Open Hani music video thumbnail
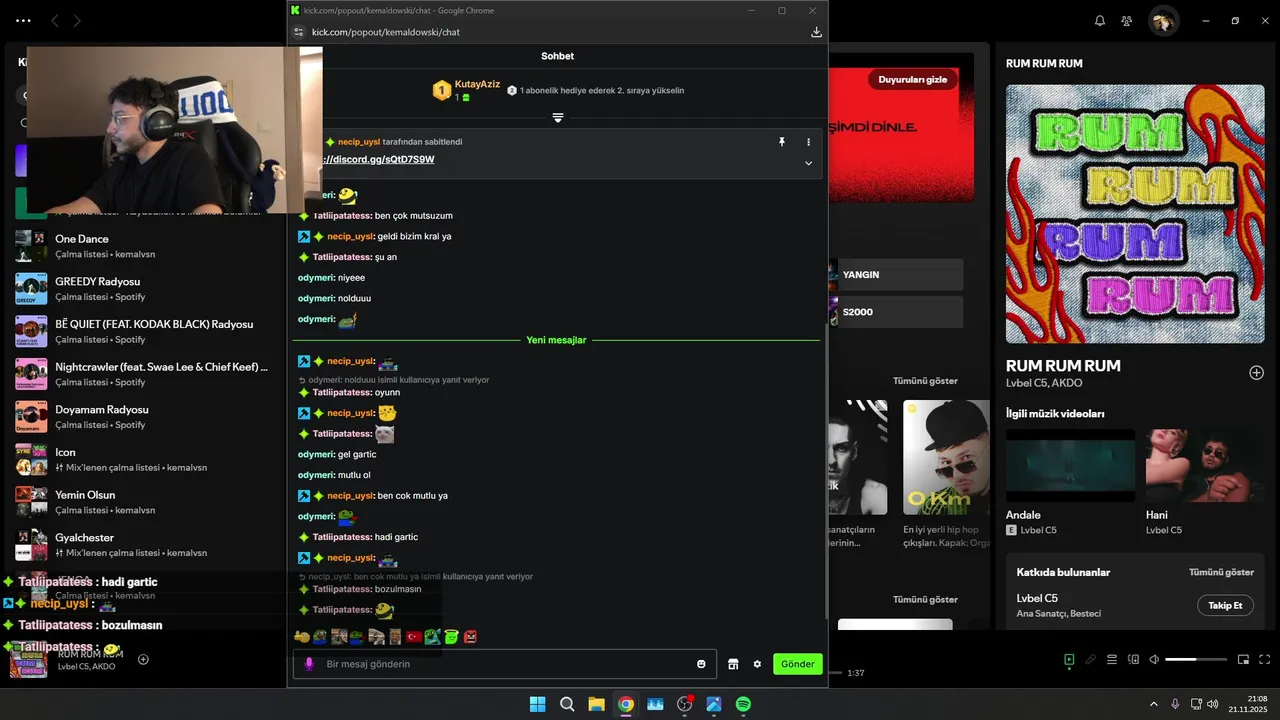 coord(1205,465)
